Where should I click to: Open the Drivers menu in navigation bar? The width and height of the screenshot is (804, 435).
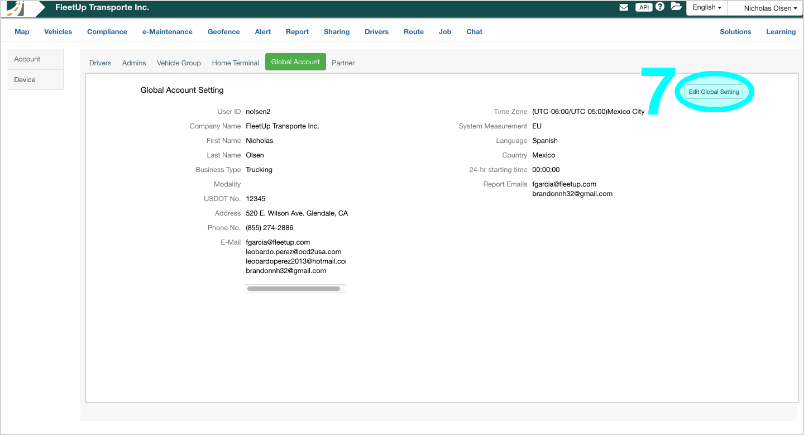376,32
